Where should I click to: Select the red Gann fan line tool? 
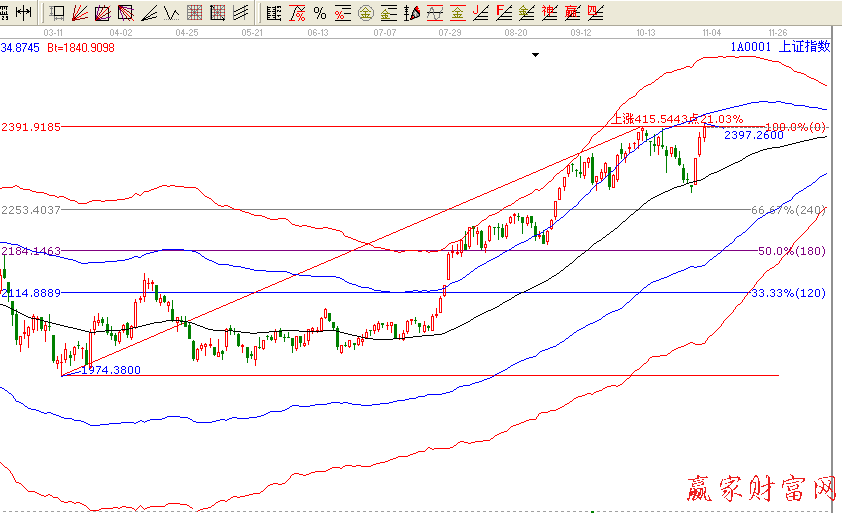pos(80,13)
